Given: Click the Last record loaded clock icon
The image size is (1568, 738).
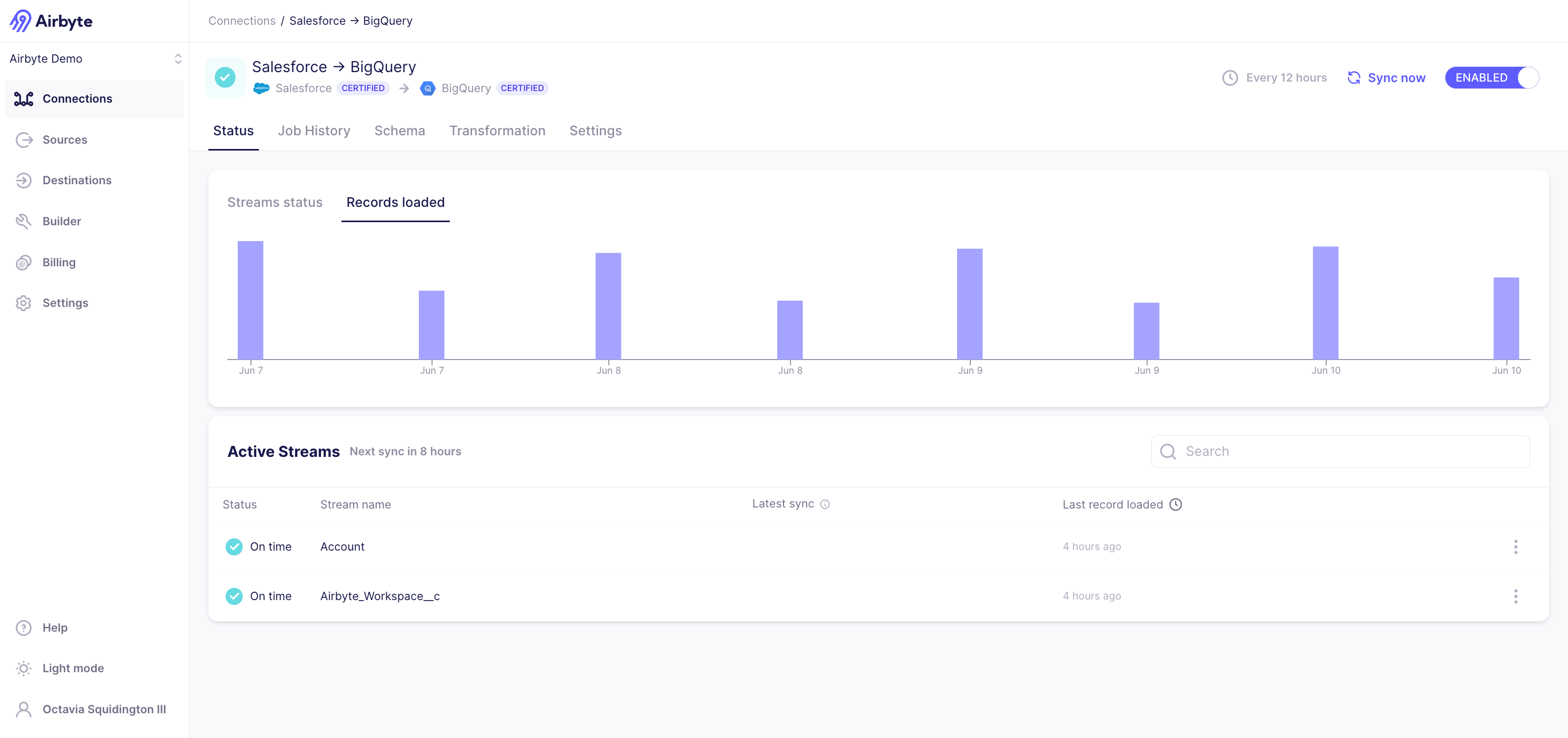Looking at the screenshot, I should point(1176,504).
